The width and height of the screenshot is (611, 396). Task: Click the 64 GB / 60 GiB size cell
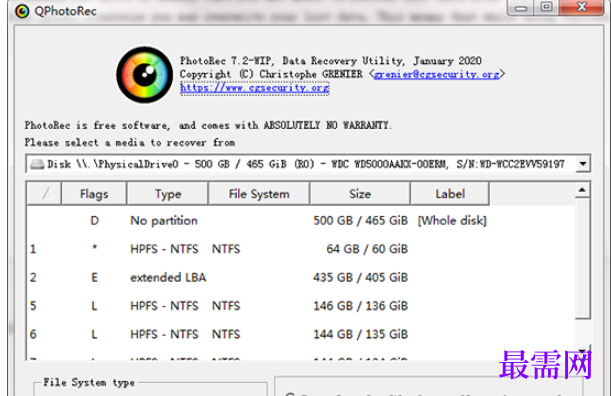click(x=367, y=249)
